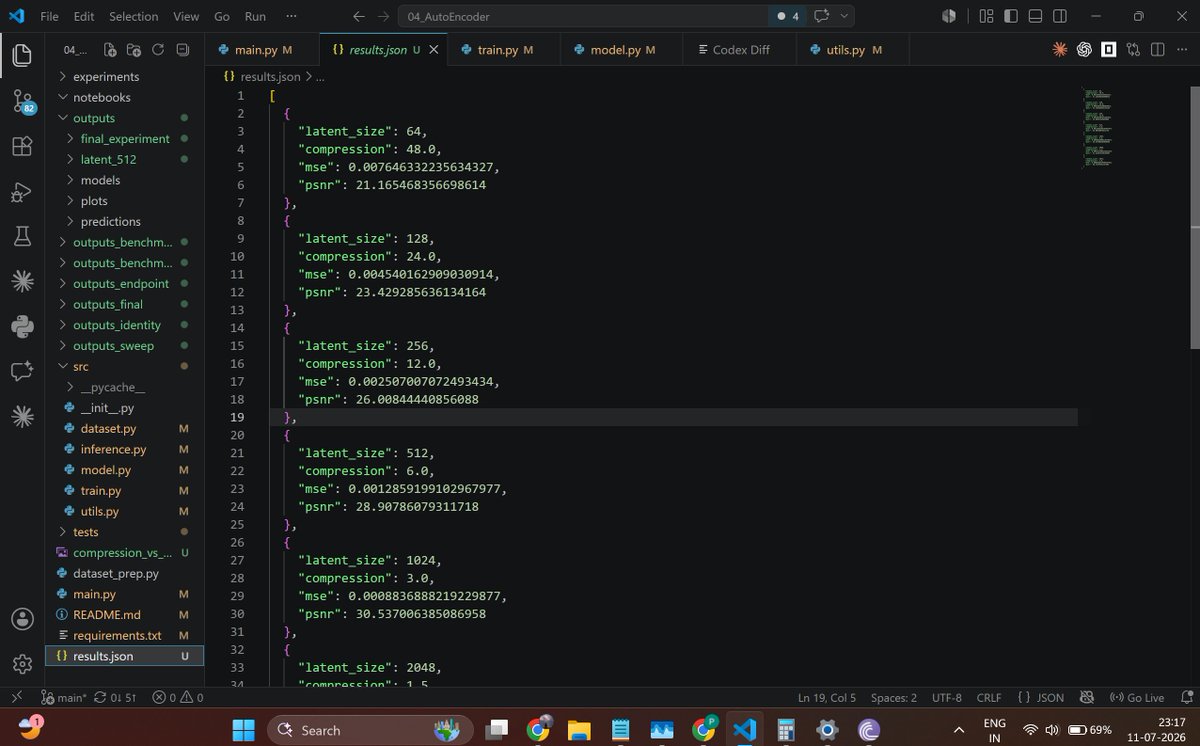Viewport: 1200px width, 746px height.
Task: Open Calculator from the taskbar
Action: (785, 730)
